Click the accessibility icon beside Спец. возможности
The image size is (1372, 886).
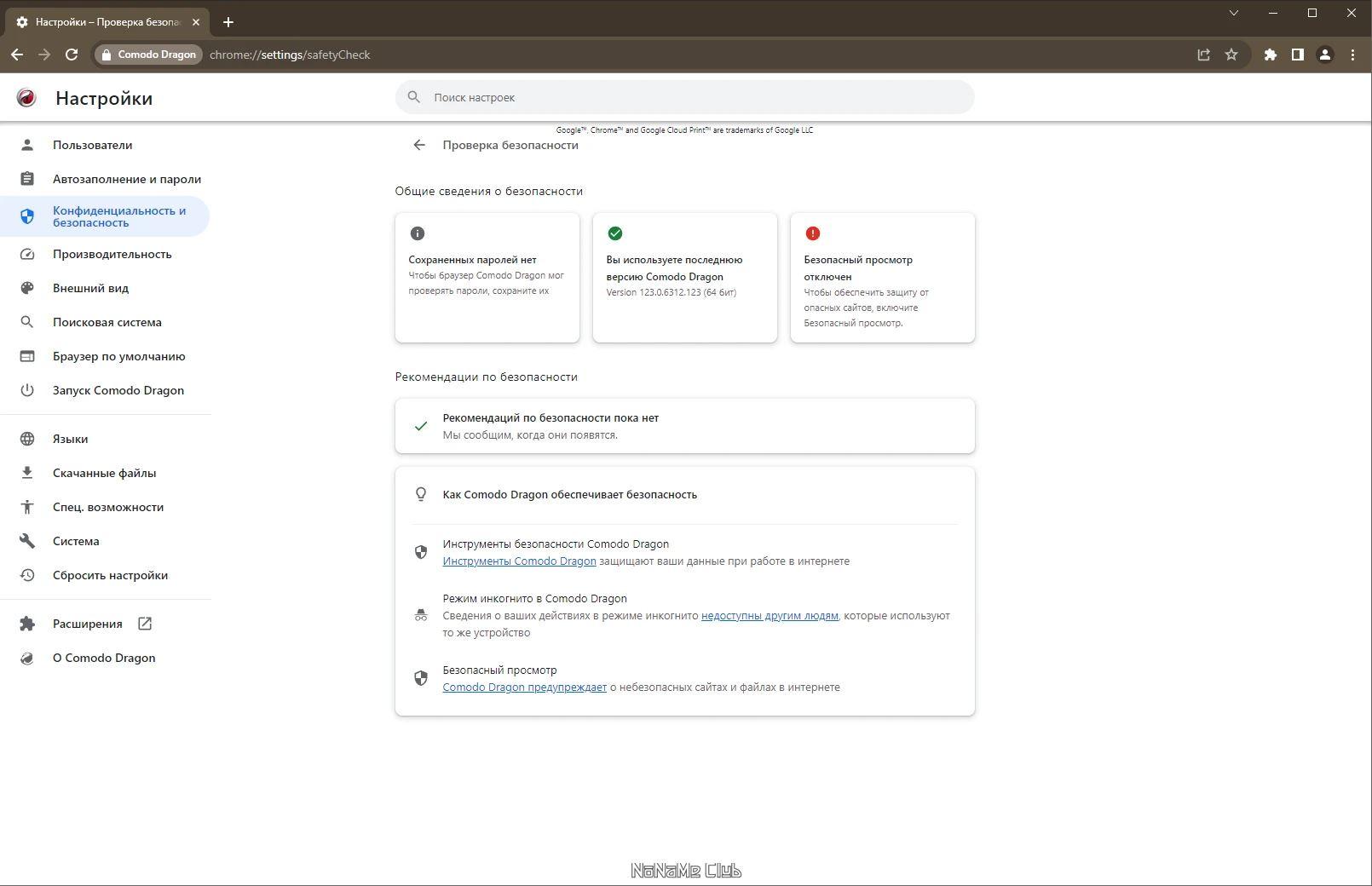(x=27, y=507)
